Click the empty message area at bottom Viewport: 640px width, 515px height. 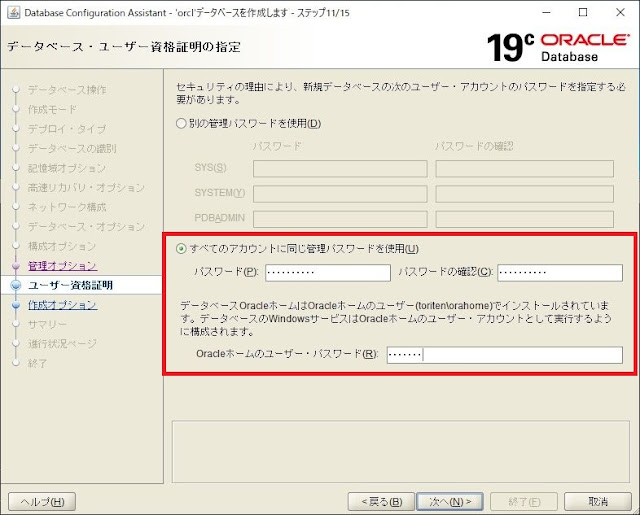(x=401, y=452)
